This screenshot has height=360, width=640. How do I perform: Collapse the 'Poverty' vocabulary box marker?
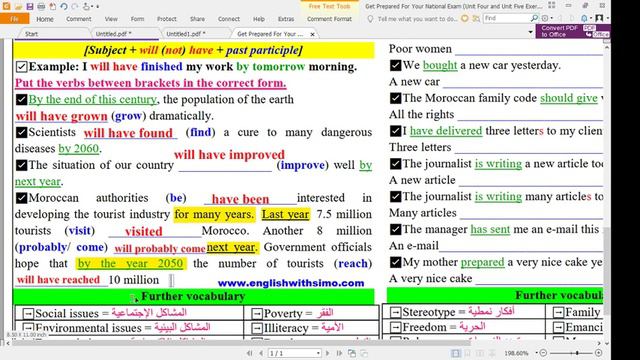click(x=257, y=313)
